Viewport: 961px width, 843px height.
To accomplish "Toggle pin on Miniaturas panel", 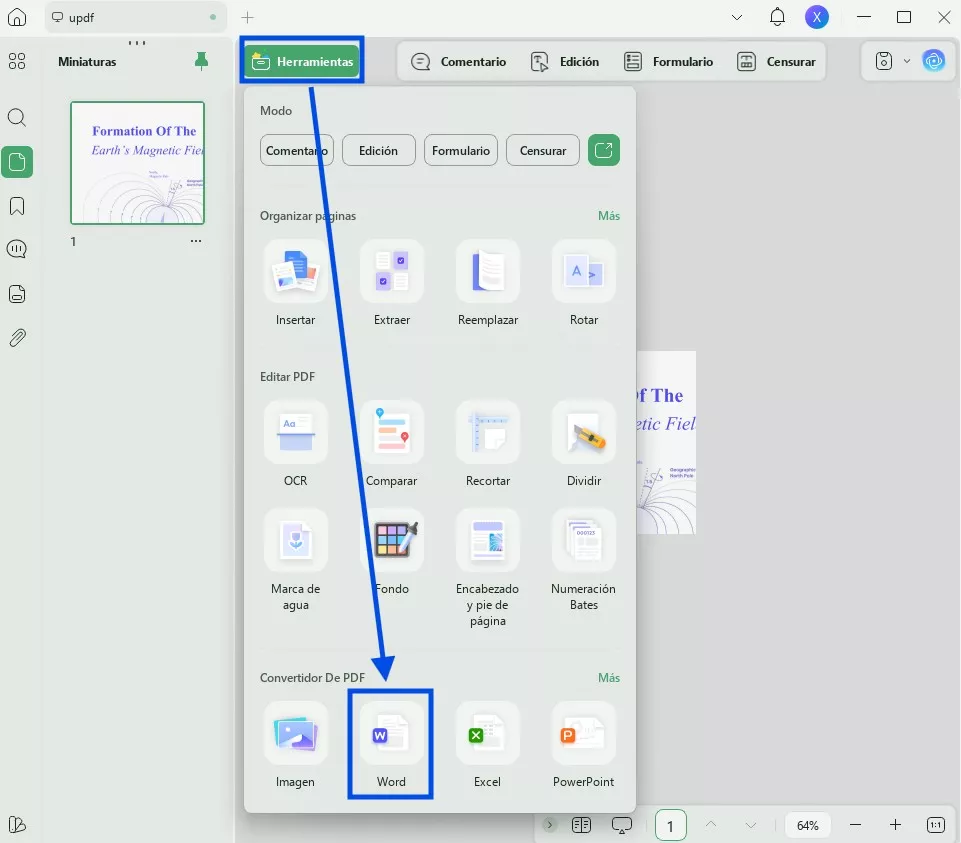I will 201,61.
